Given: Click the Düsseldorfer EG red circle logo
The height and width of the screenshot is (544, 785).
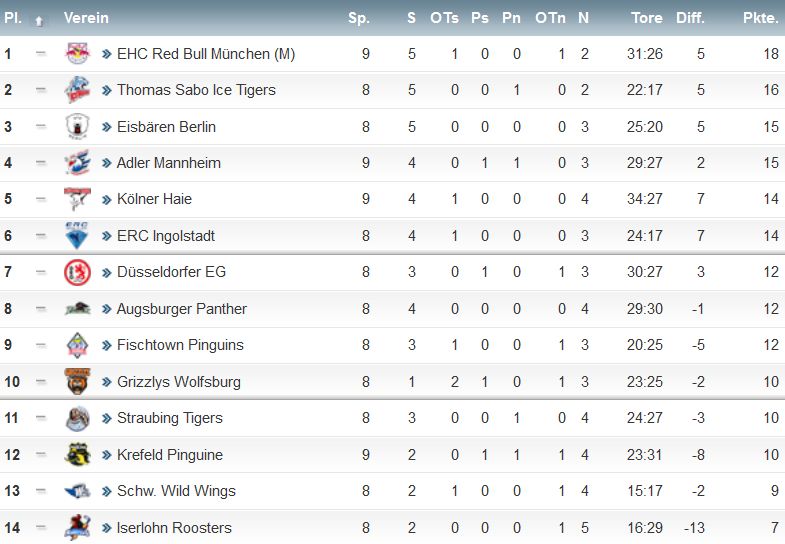Looking at the screenshot, I should 77,272.
